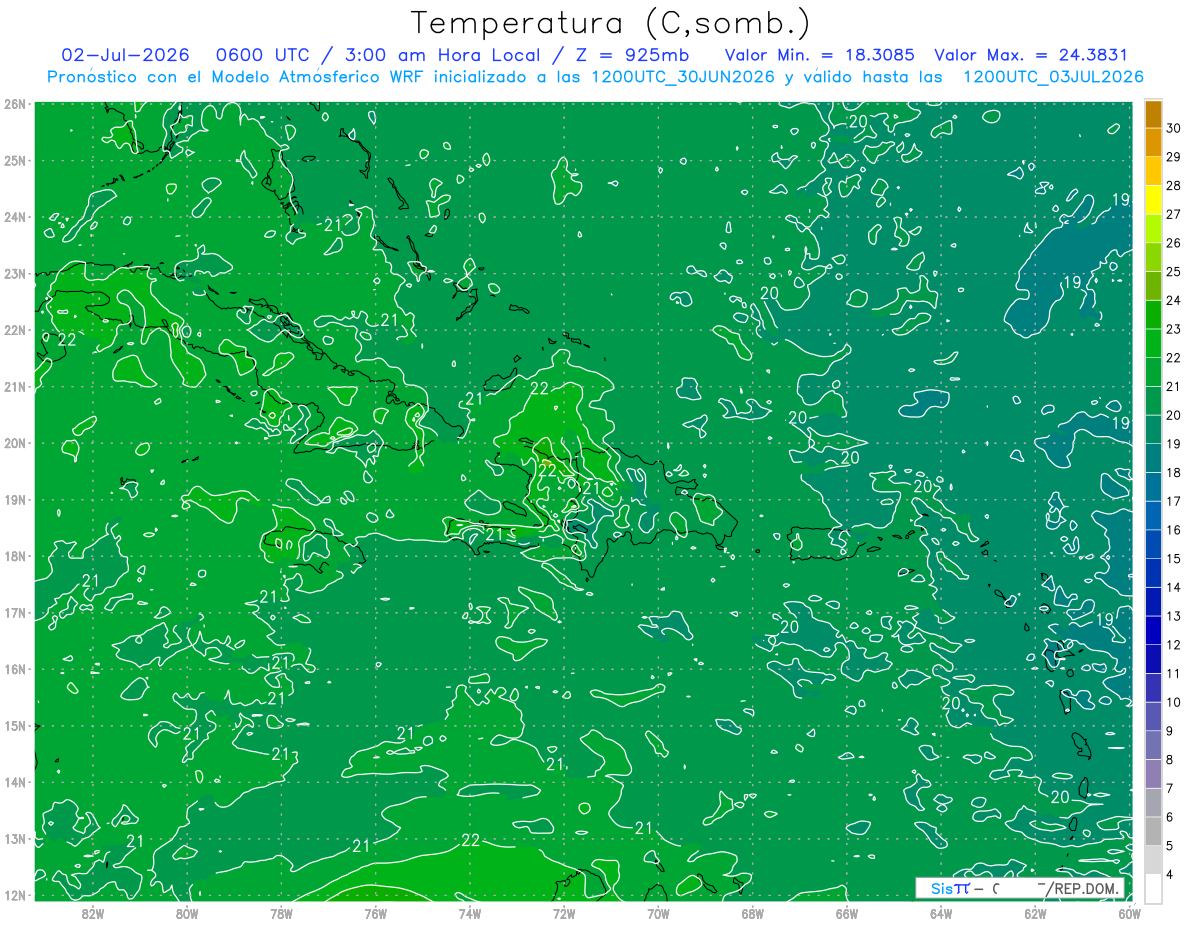Click the 19N latitude axis label
Screen dimensions: 1200x927
15,499
